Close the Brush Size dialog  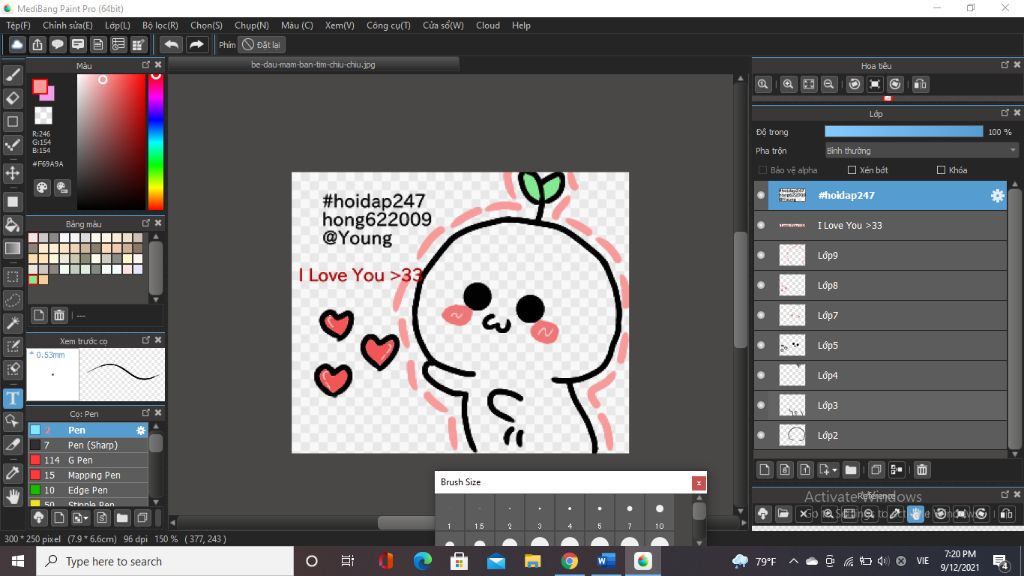pyautogui.click(x=698, y=483)
